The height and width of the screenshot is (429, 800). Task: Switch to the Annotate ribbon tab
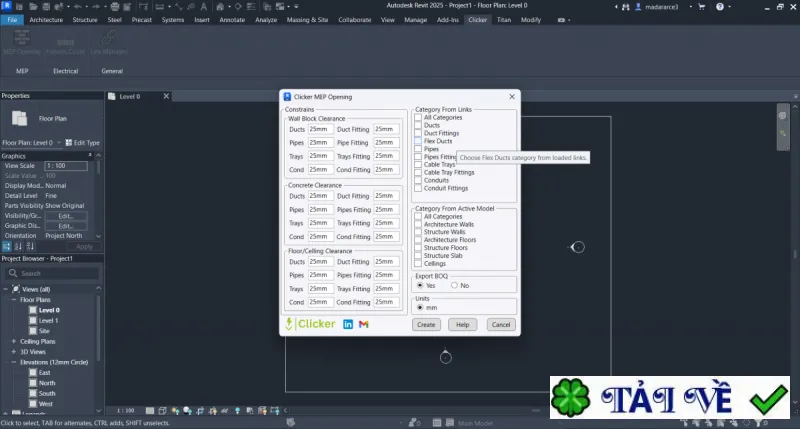tap(232, 20)
